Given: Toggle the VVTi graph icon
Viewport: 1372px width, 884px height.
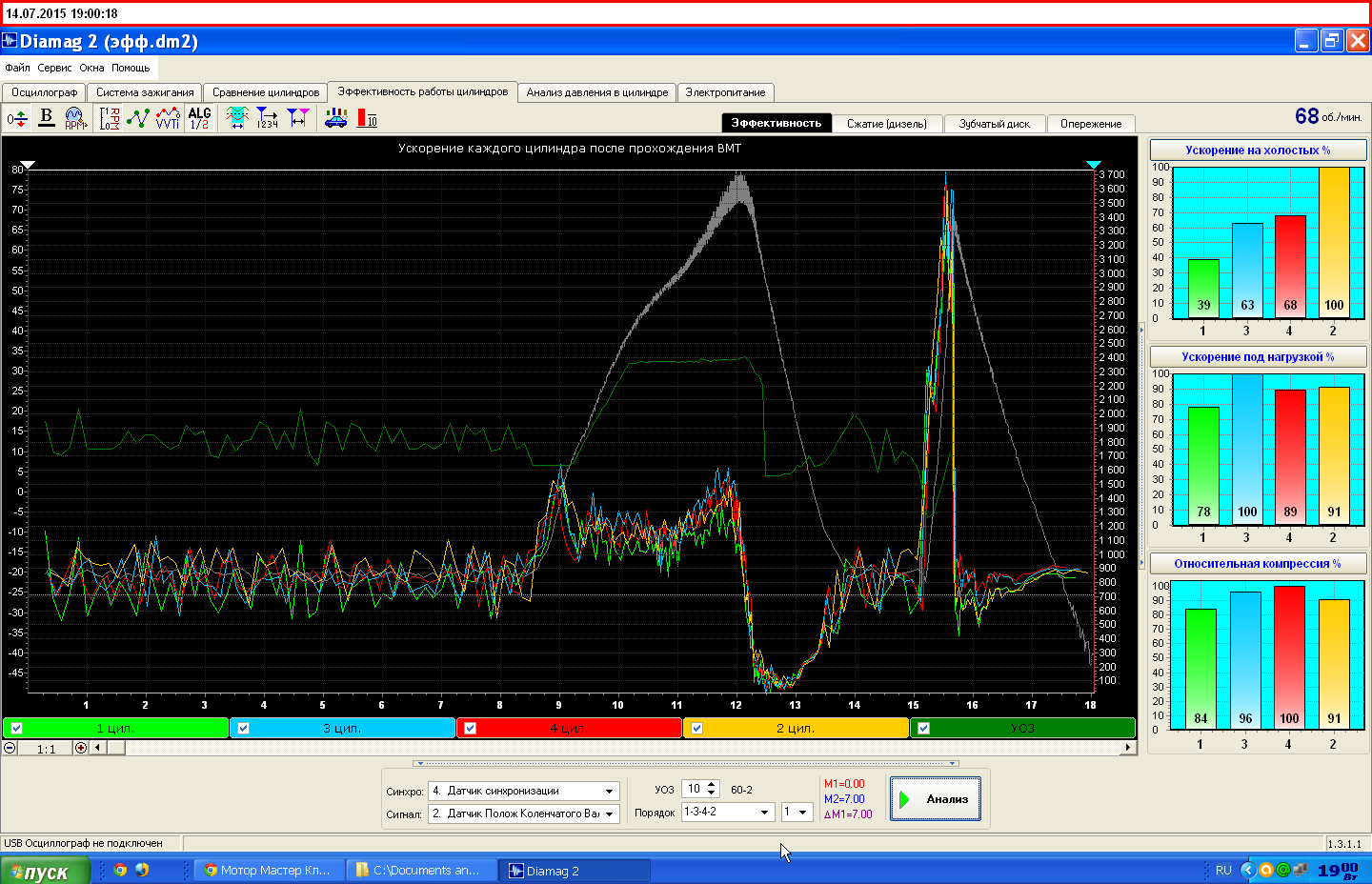Looking at the screenshot, I should [168, 118].
